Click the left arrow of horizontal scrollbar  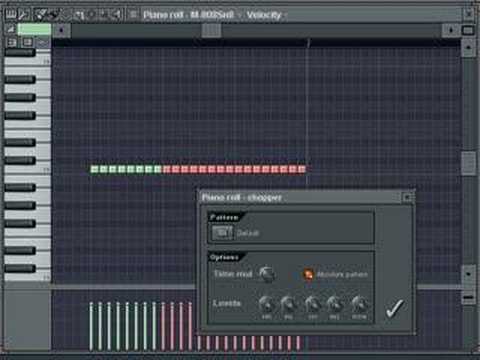pyautogui.click(x=61, y=30)
